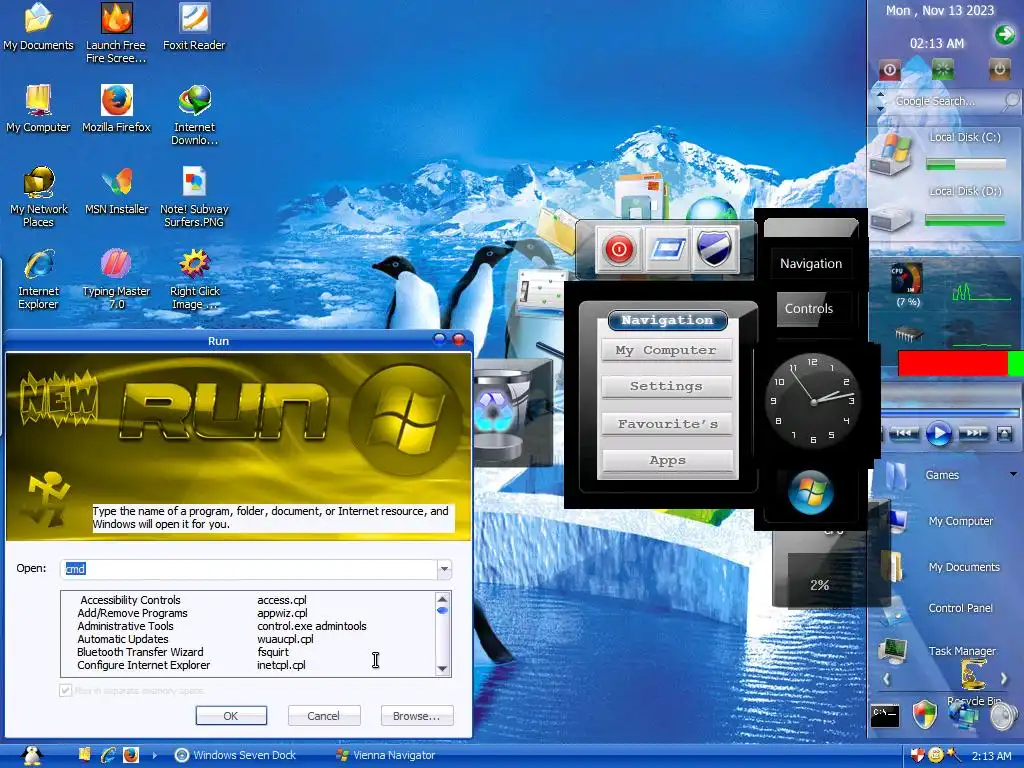The image size is (1024, 768).
Task: Click the magnifier icon in Google Search
Action: pos(1011,101)
